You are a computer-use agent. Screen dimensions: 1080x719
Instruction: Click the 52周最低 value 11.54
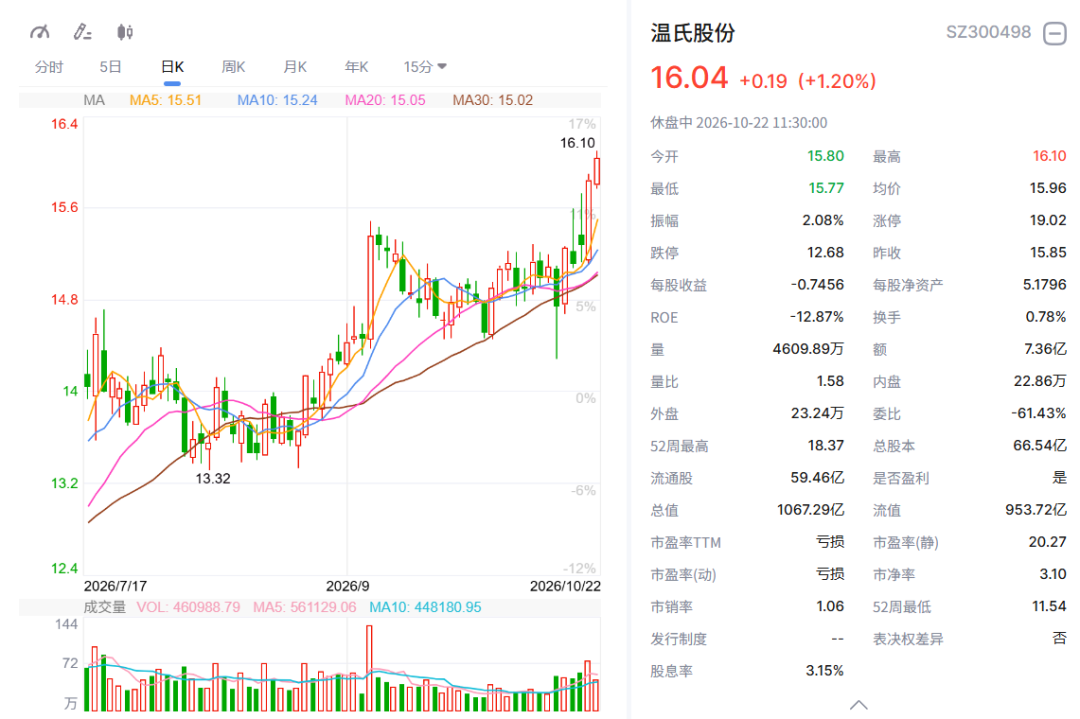point(1049,606)
